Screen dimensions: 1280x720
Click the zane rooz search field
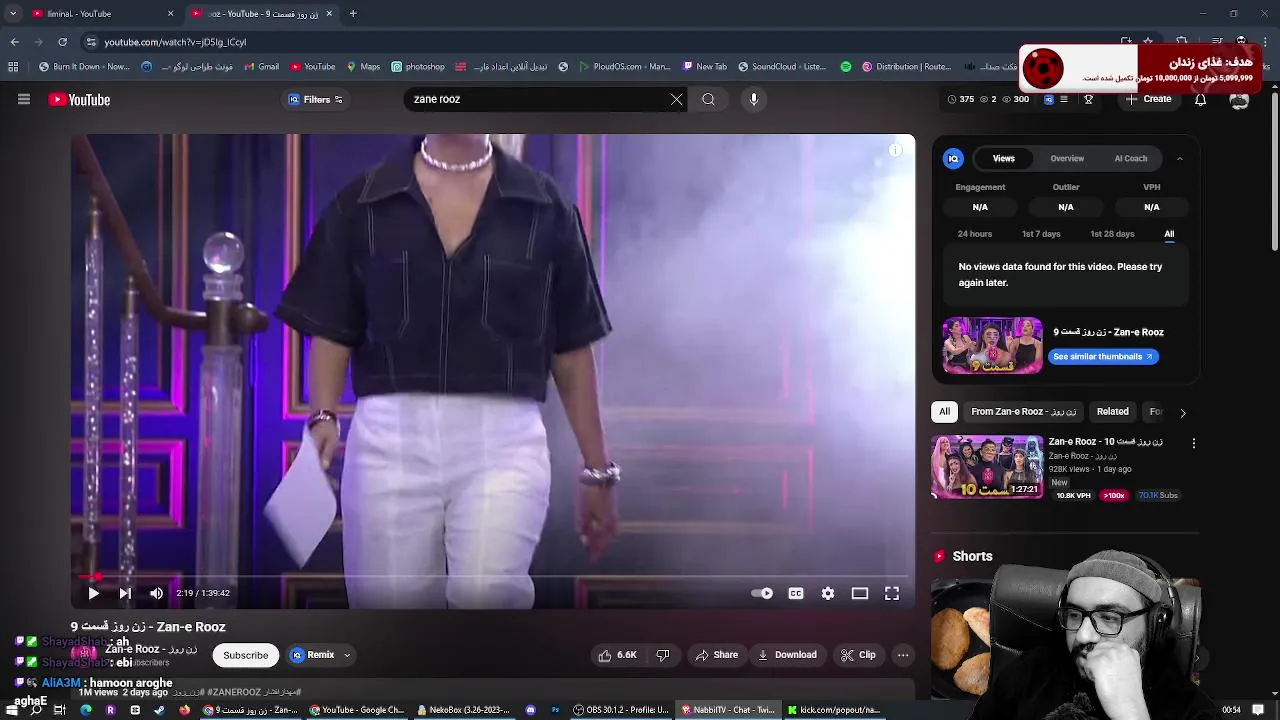(535, 99)
